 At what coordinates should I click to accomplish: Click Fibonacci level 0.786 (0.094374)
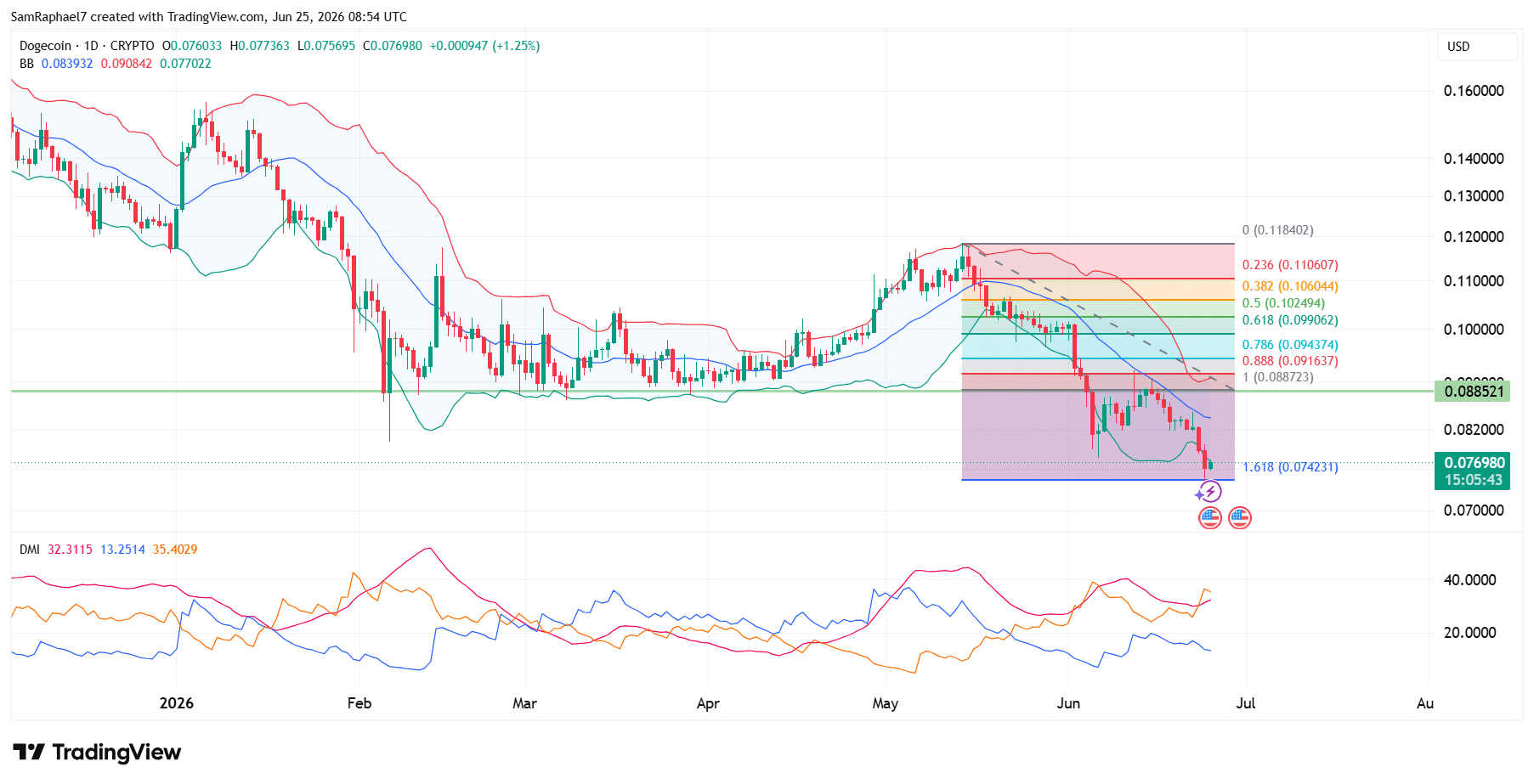(1290, 345)
